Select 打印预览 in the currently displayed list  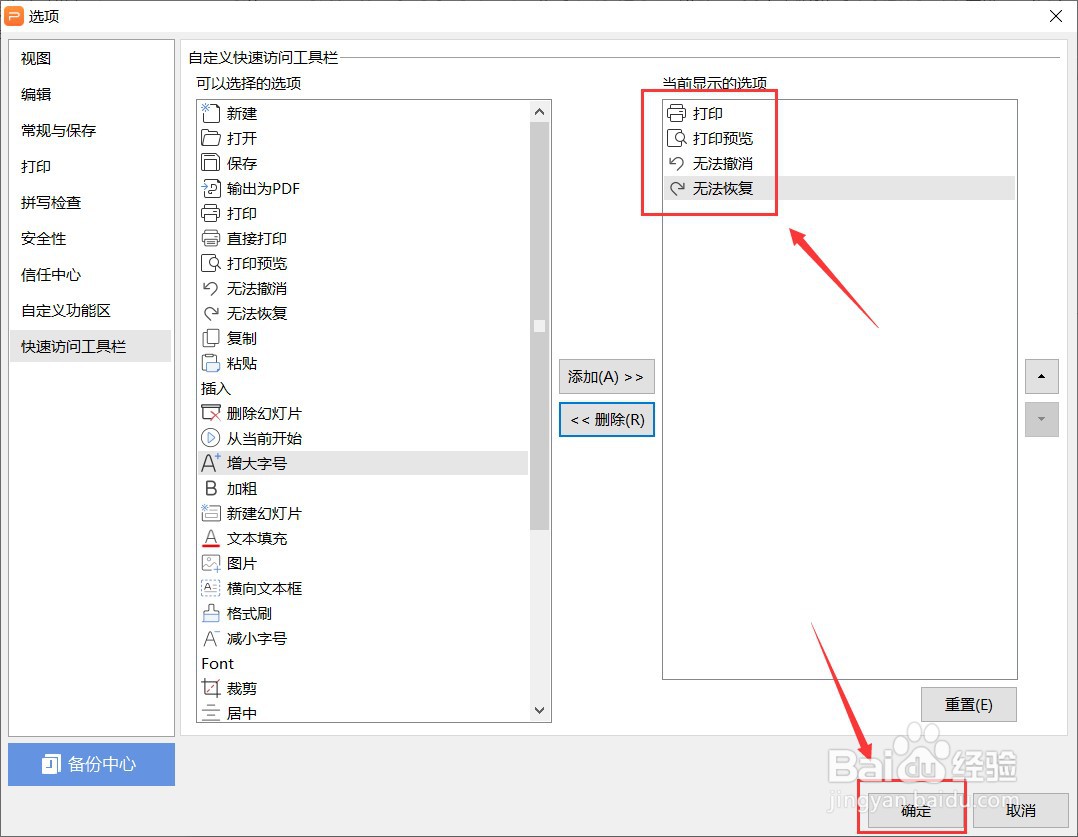pos(839,138)
